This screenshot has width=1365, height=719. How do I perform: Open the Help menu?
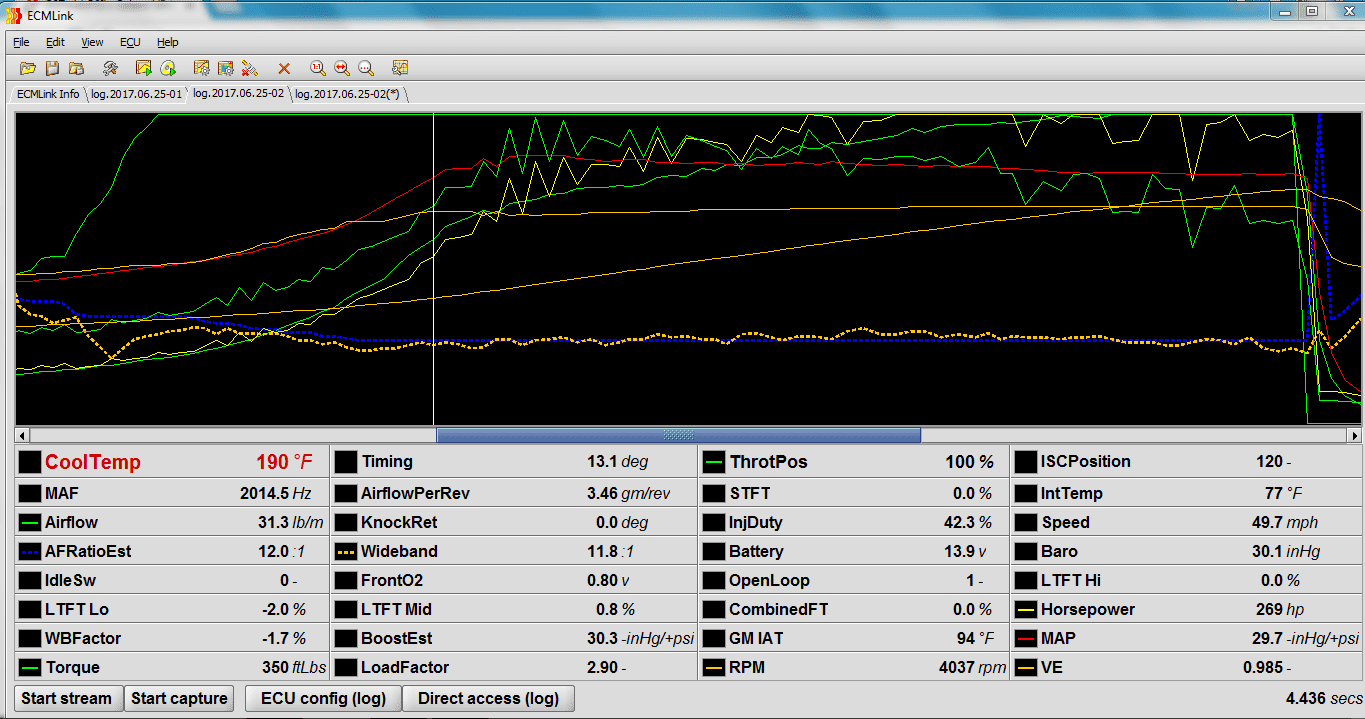click(168, 42)
